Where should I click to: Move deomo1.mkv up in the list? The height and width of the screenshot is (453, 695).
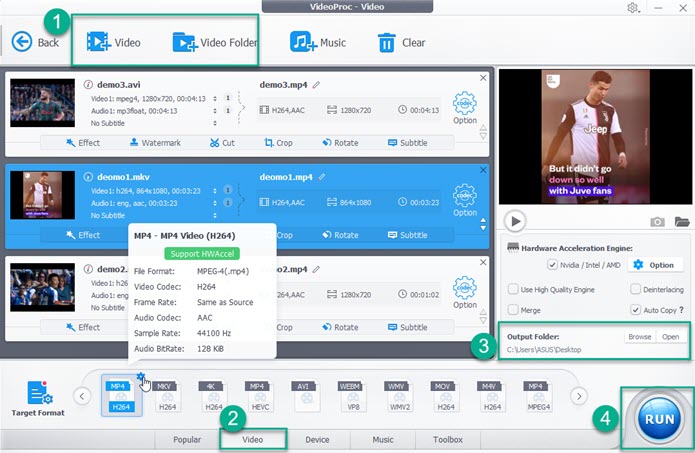point(483,220)
